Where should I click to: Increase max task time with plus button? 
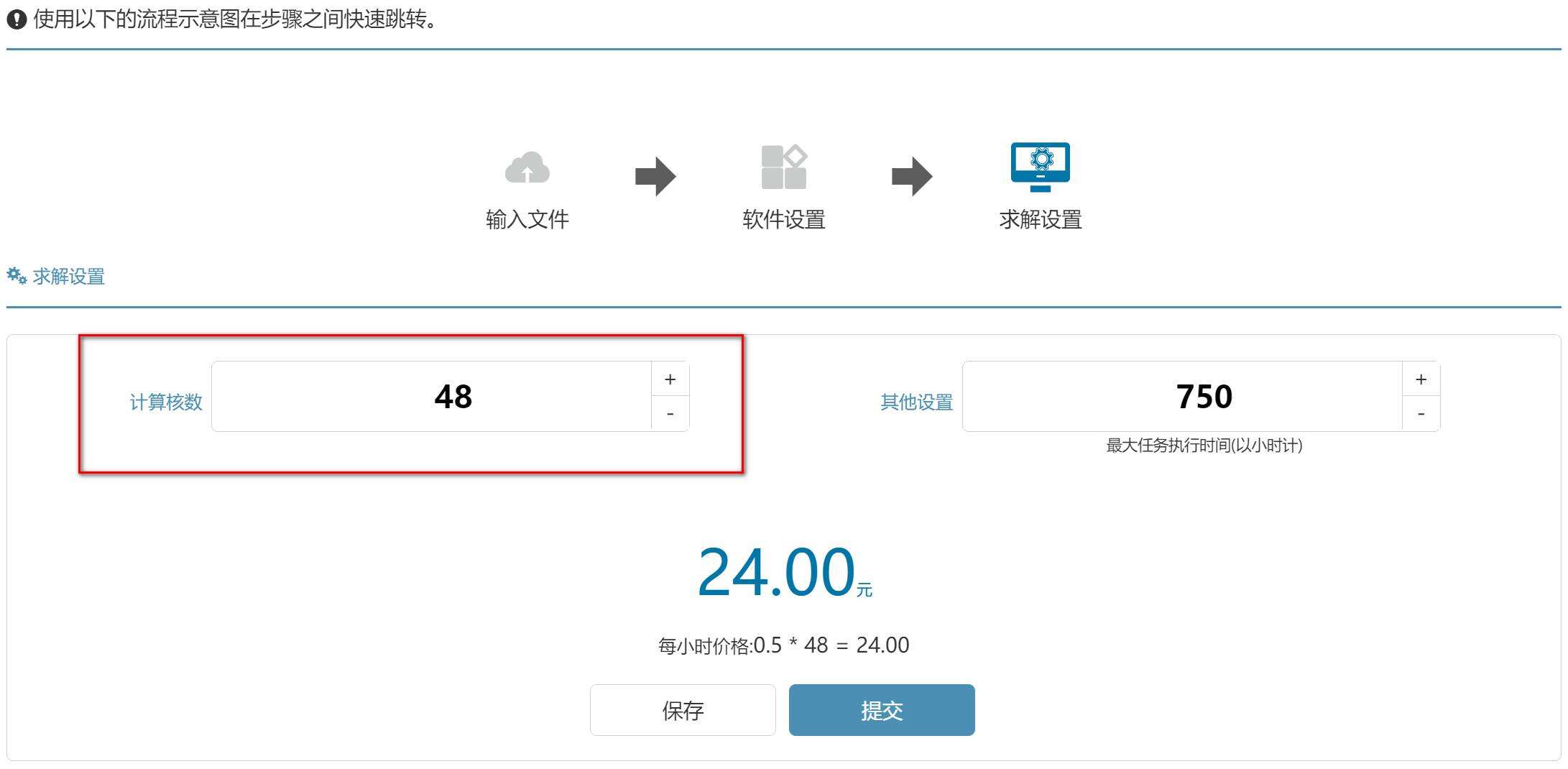coord(1421,379)
